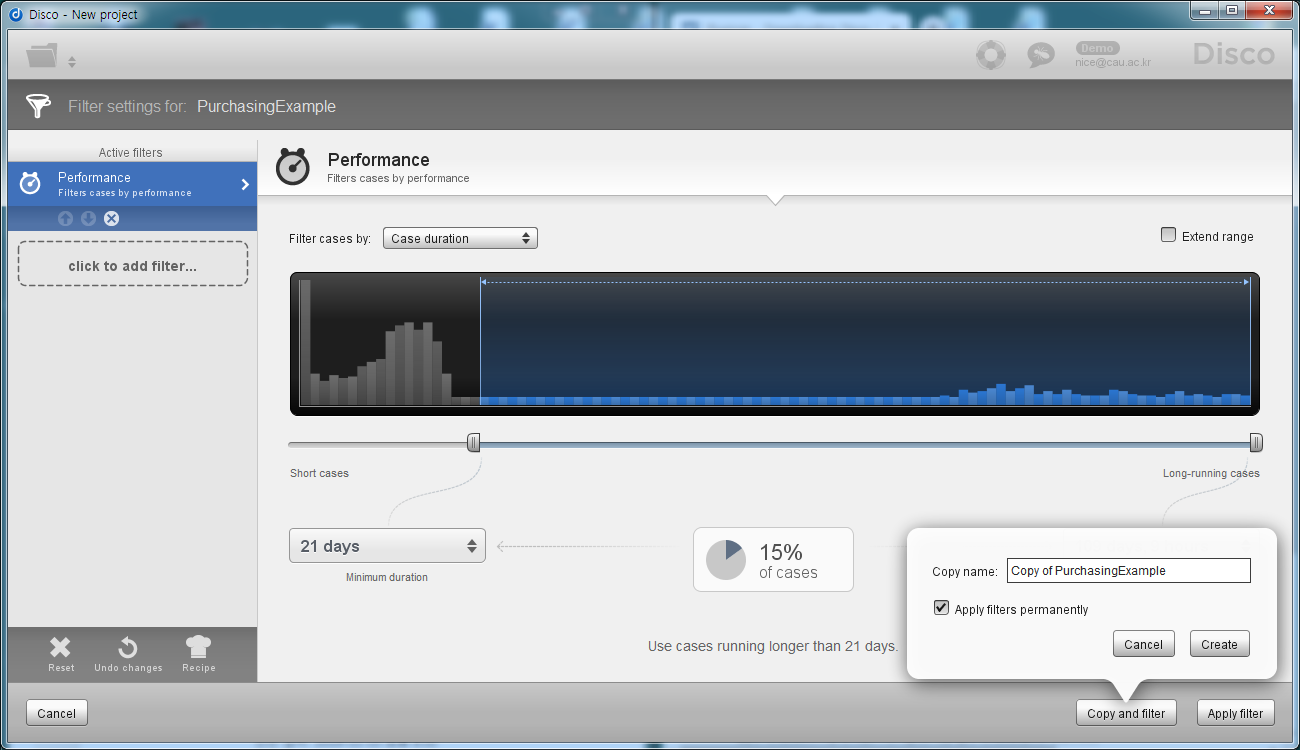1300x750 pixels.
Task: Undo changes to filters
Action: point(128,655)
